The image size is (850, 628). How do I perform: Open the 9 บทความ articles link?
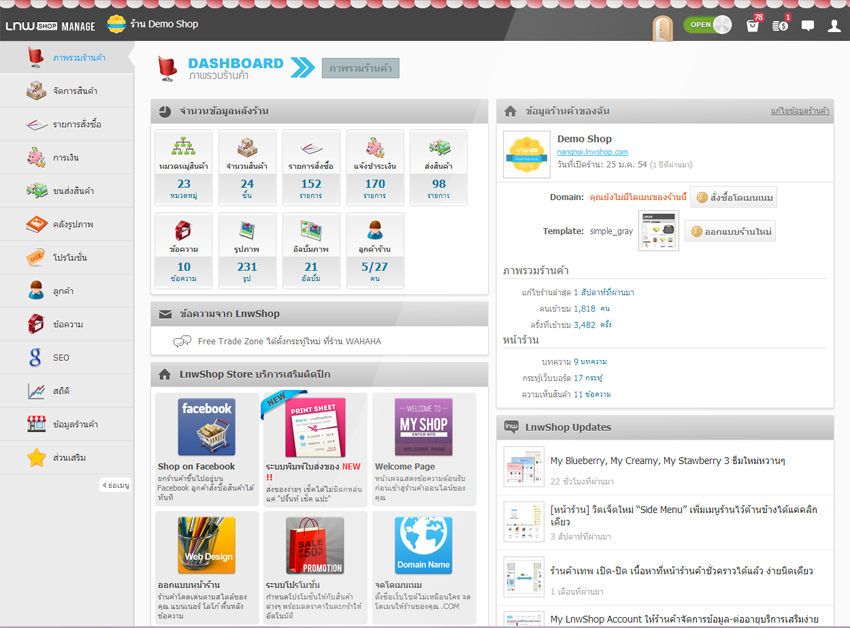[590, 362]
